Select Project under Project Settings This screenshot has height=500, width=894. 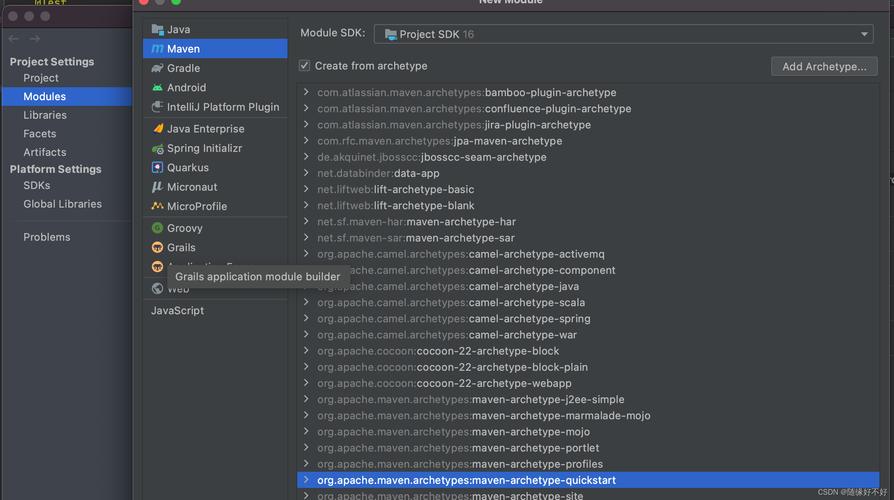41,78
